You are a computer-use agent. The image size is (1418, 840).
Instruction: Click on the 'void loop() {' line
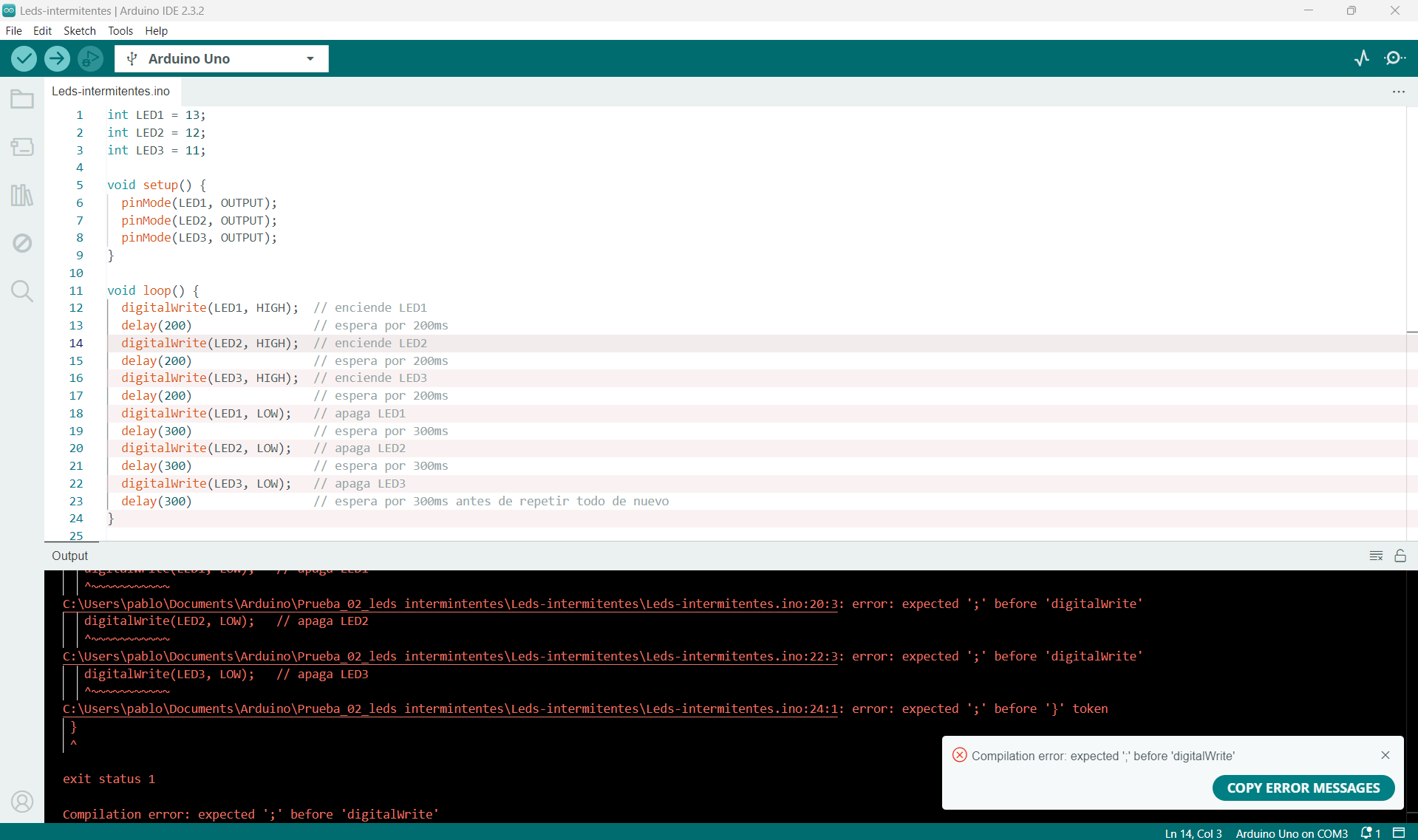153,291
